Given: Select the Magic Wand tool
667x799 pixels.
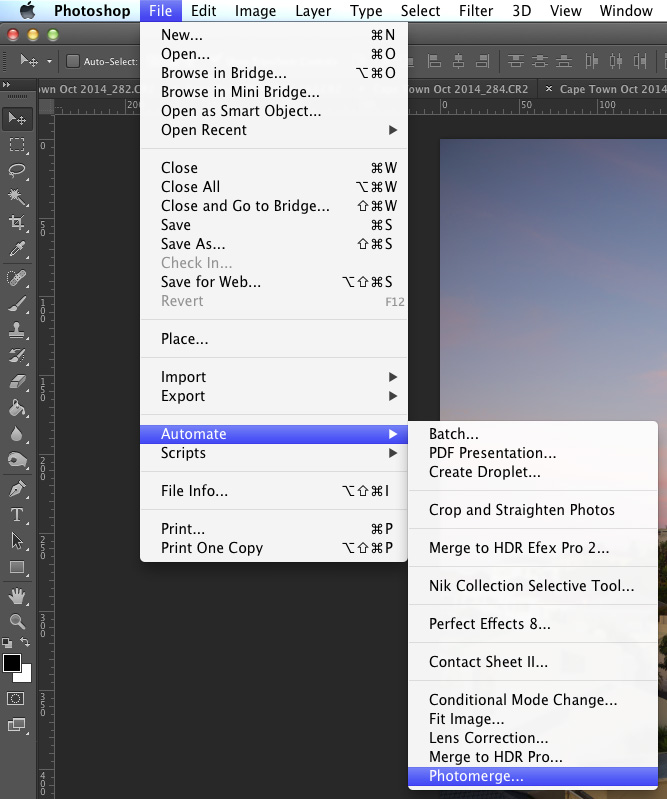Looking at the screenshot, I should 17,197.
